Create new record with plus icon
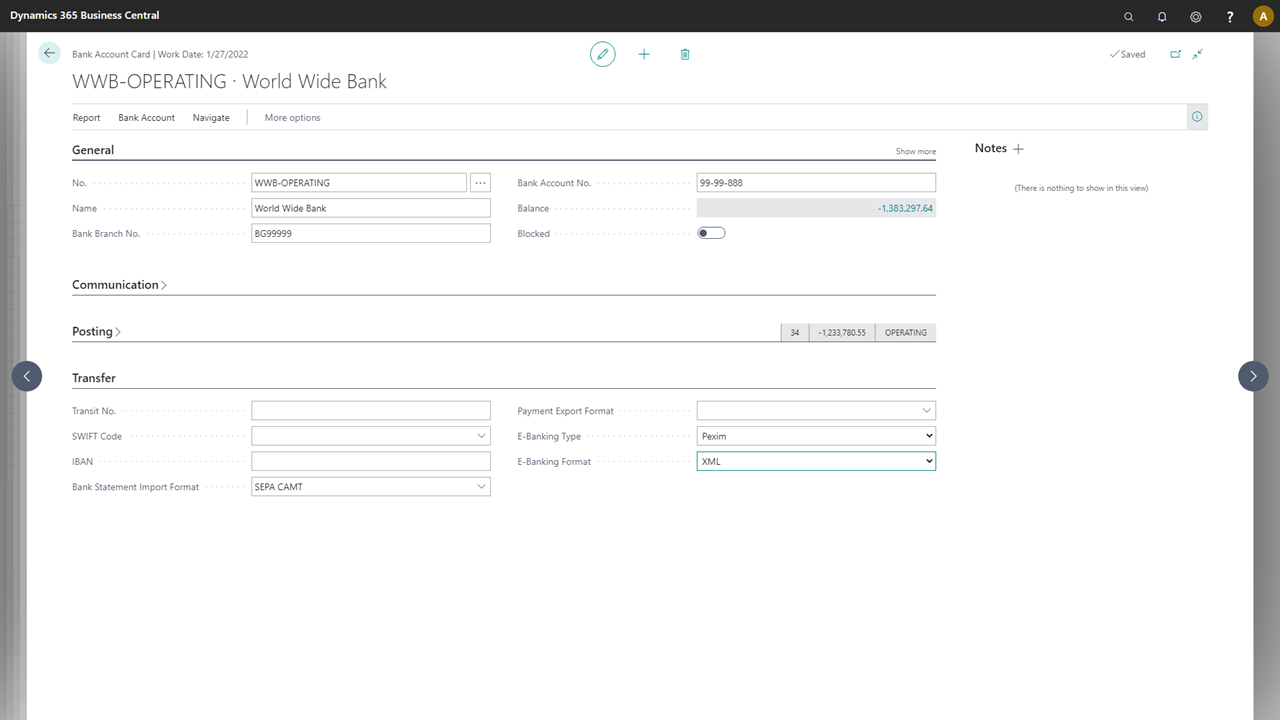 pyautogui.click(x=644, y=54)
